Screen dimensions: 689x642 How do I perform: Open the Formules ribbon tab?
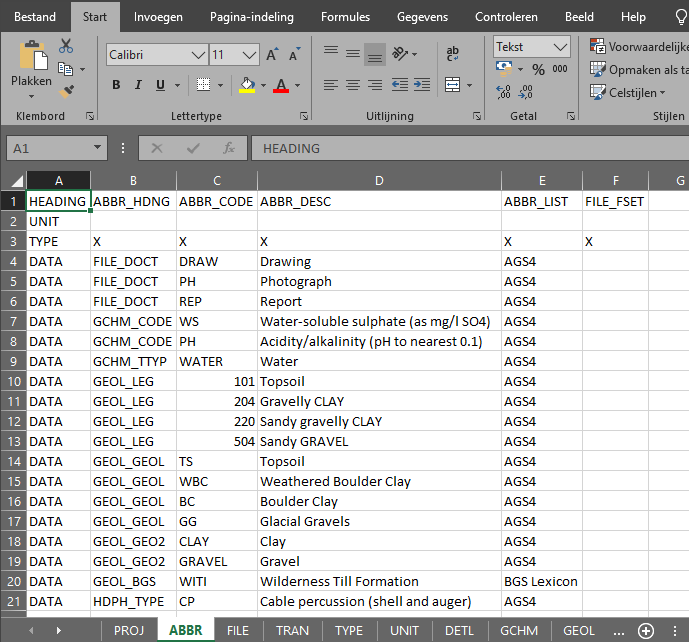click(345, 17)
